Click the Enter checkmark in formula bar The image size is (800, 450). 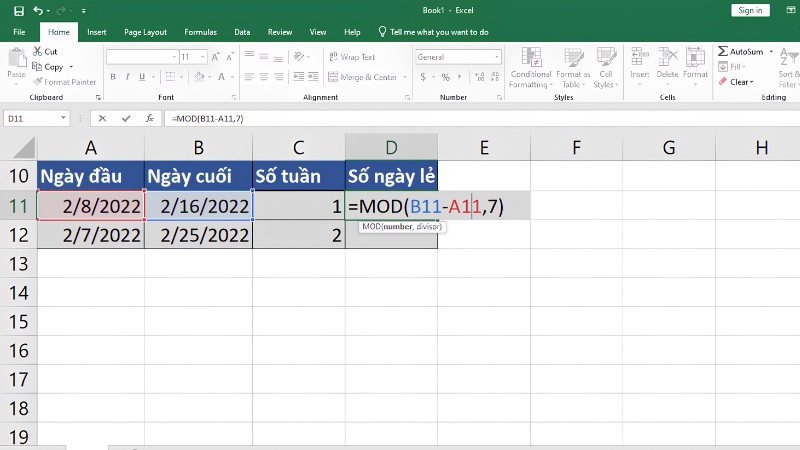(126, 118)
